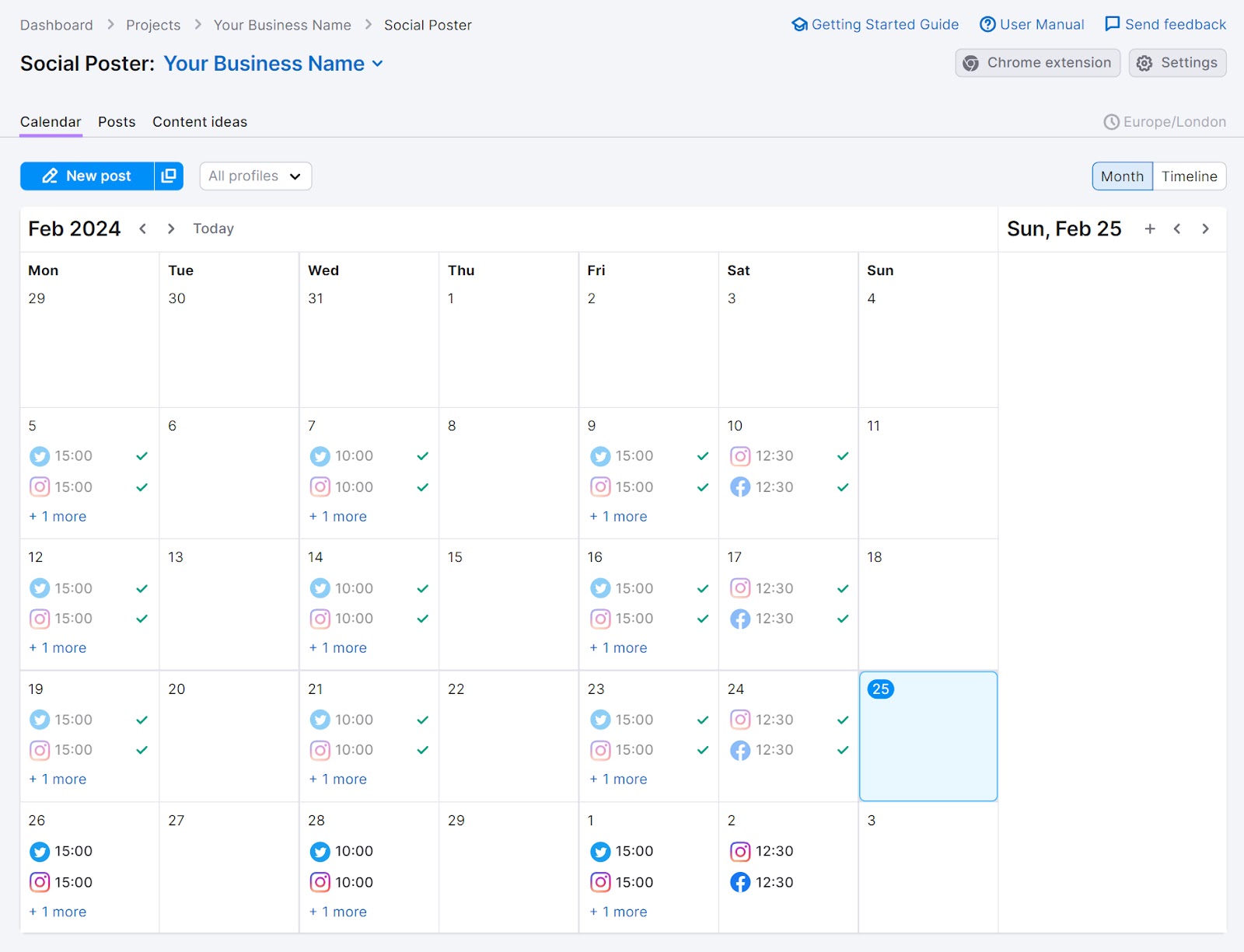Click the plus icon next to Sun, Feb 25
This screenshot has width=1244, height=952.
pyautogui.click(x=1150, y=228)
